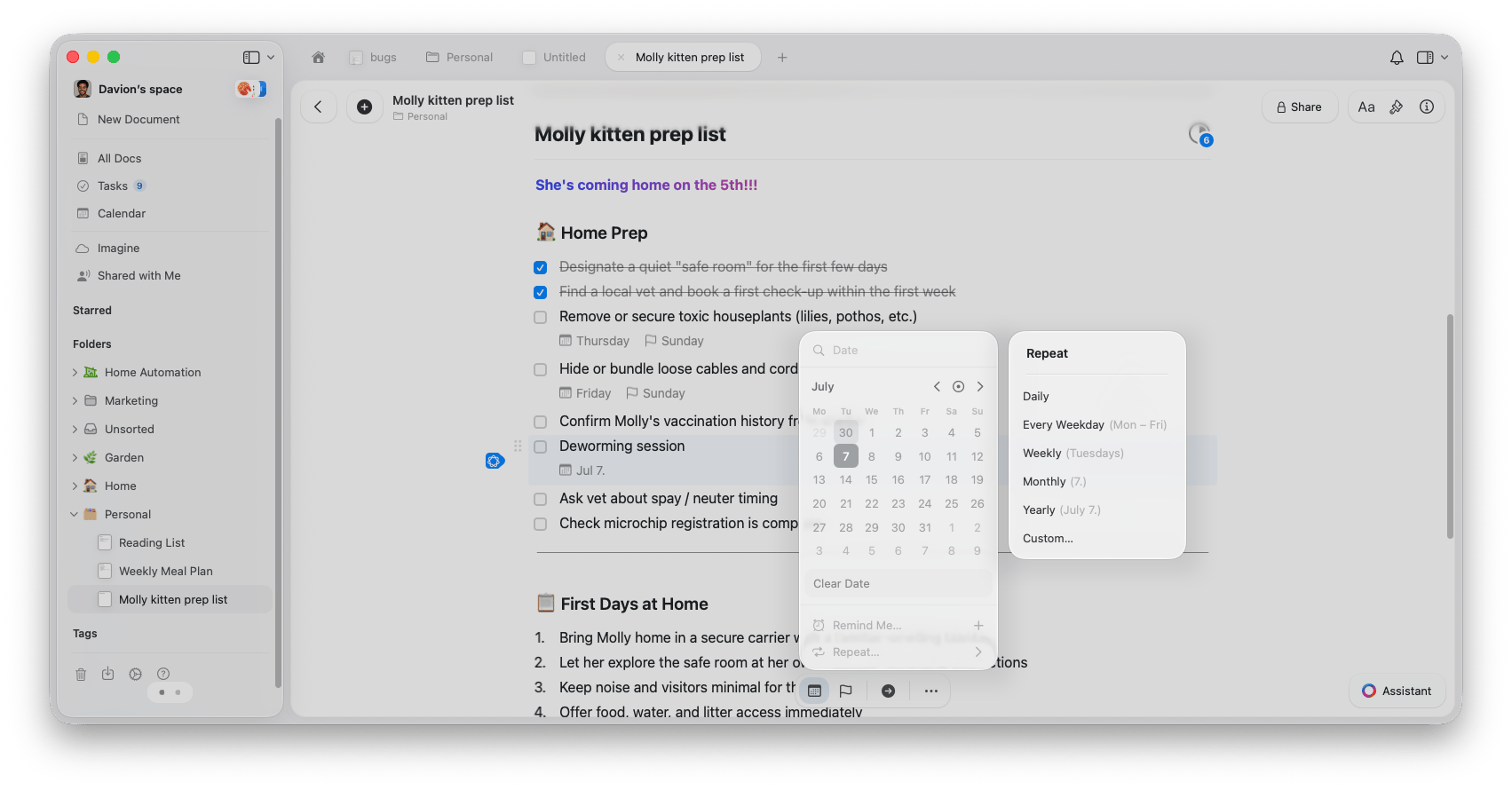This screenshot has width=1512, height=790.
Task: Advance to the next month in the calendar
Action: (980, 387)
